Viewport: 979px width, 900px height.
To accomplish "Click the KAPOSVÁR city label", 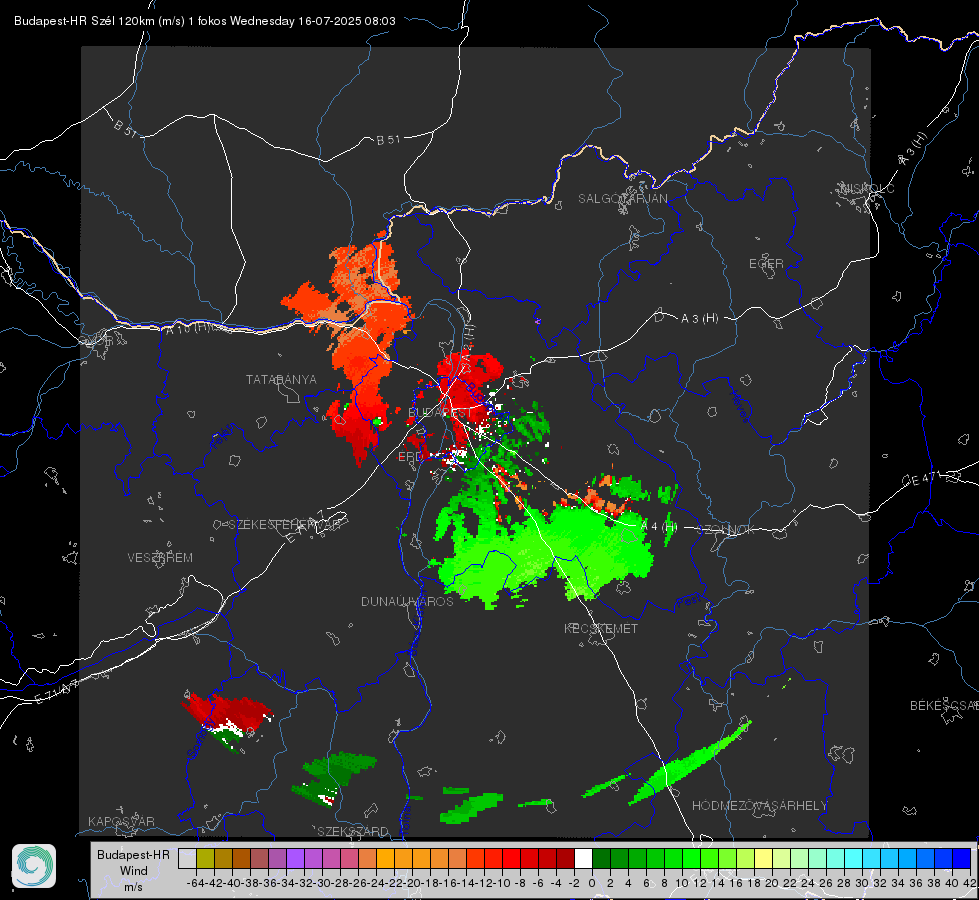I will (121, 821).
